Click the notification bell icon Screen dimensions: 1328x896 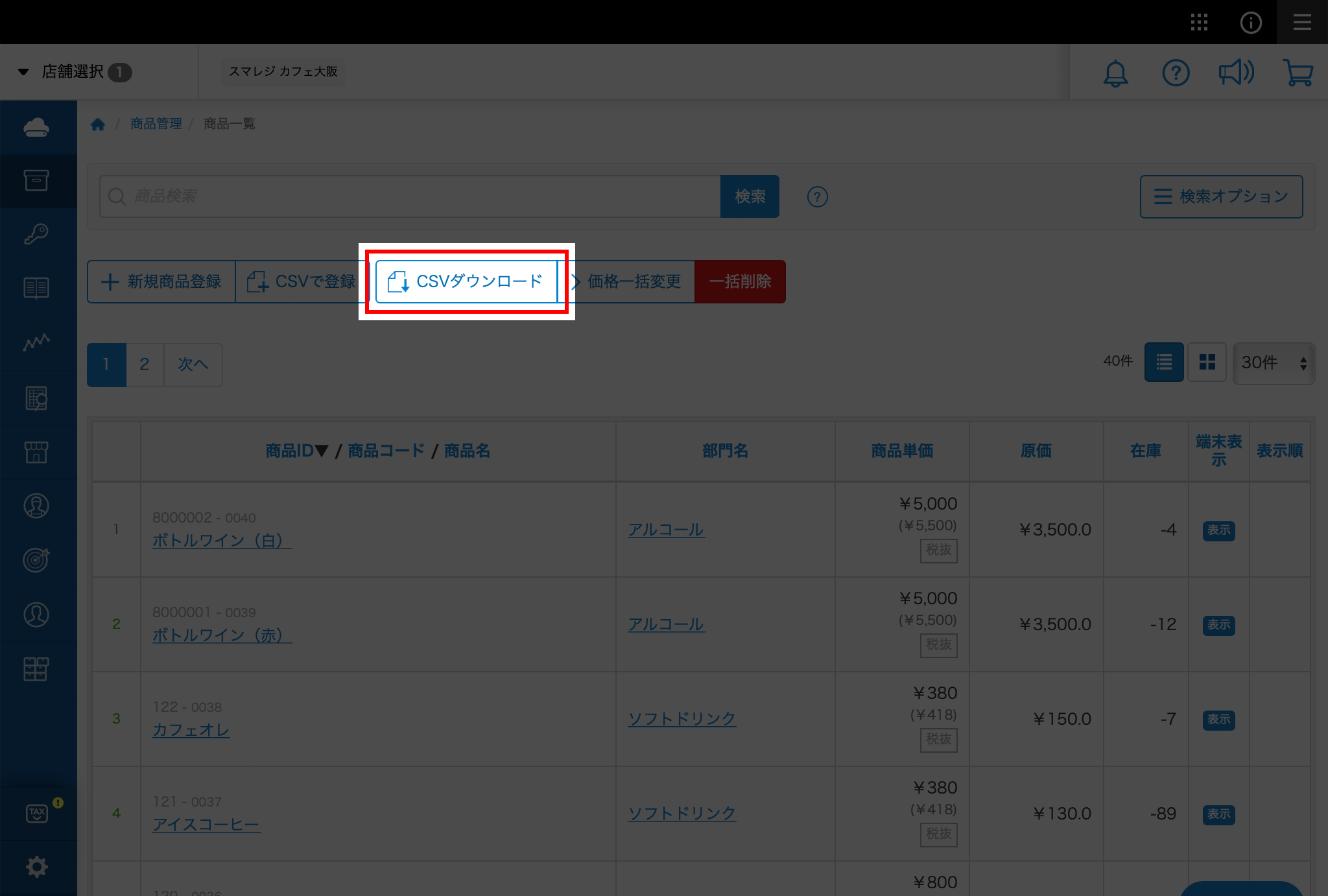click(x=1115, y=73)
